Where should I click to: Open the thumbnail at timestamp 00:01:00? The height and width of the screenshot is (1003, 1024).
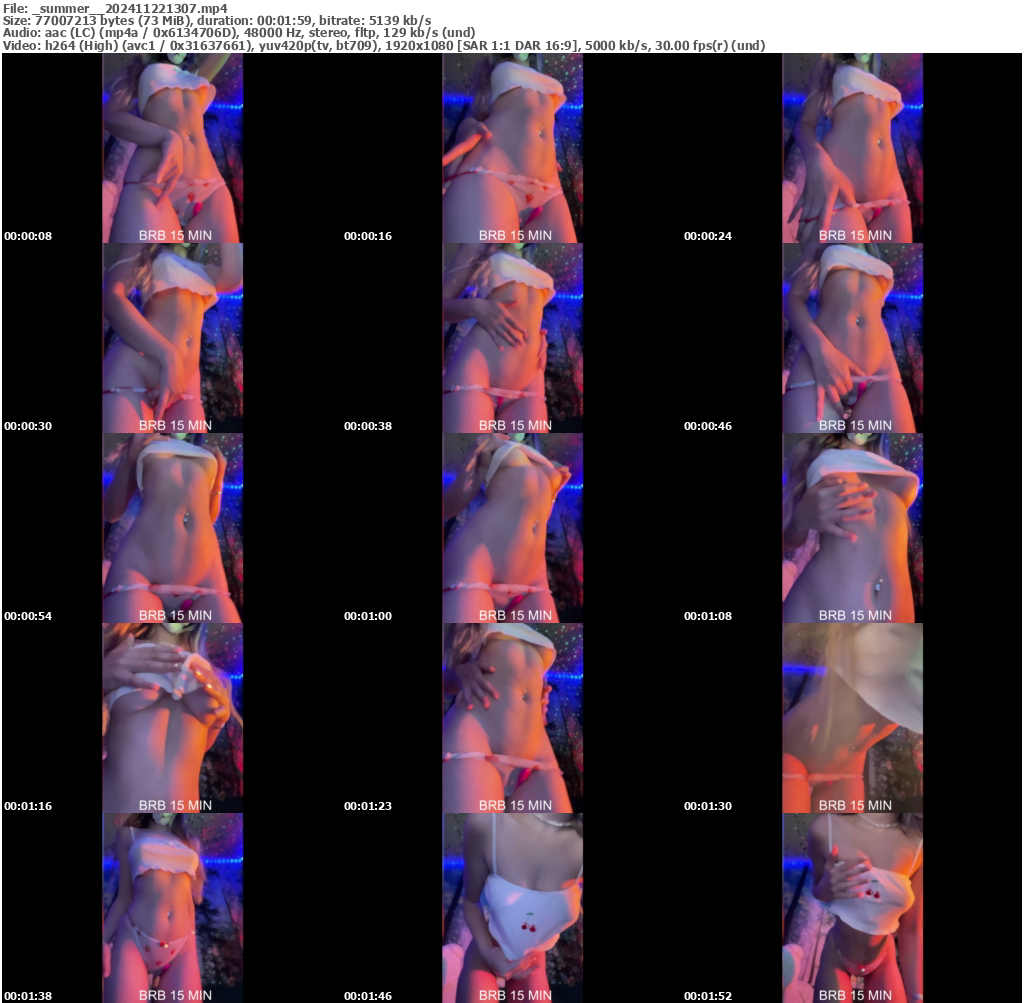510,526
